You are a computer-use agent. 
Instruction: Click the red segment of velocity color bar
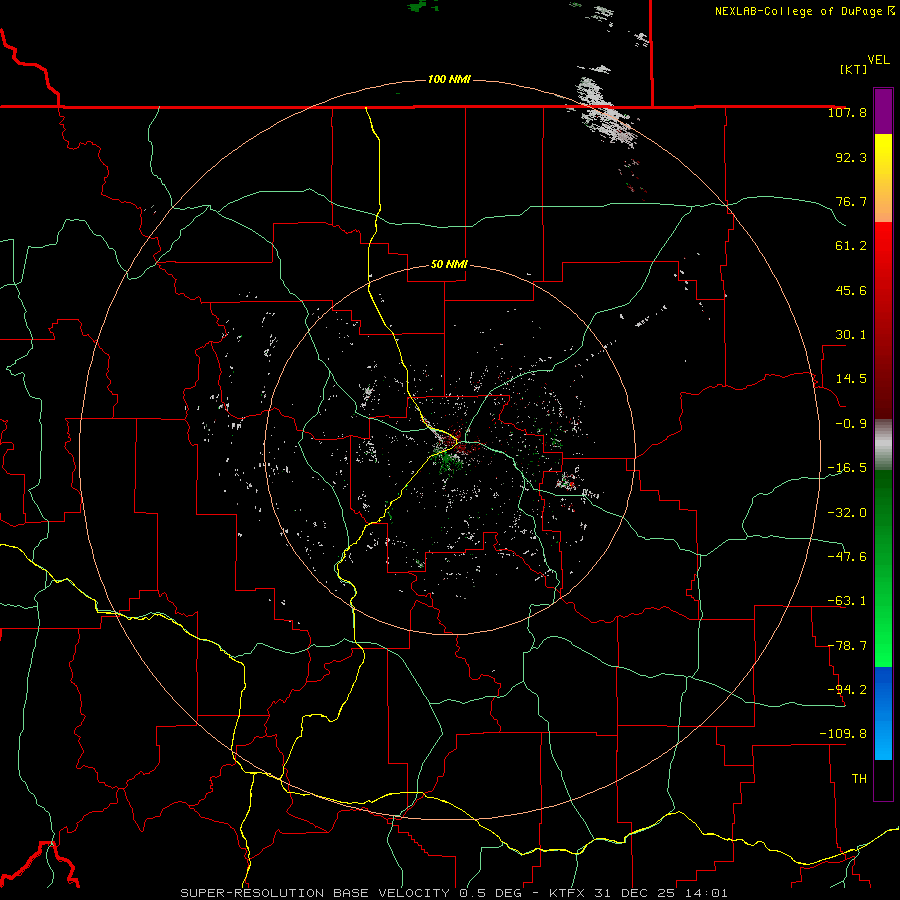[x=883, y=320]
